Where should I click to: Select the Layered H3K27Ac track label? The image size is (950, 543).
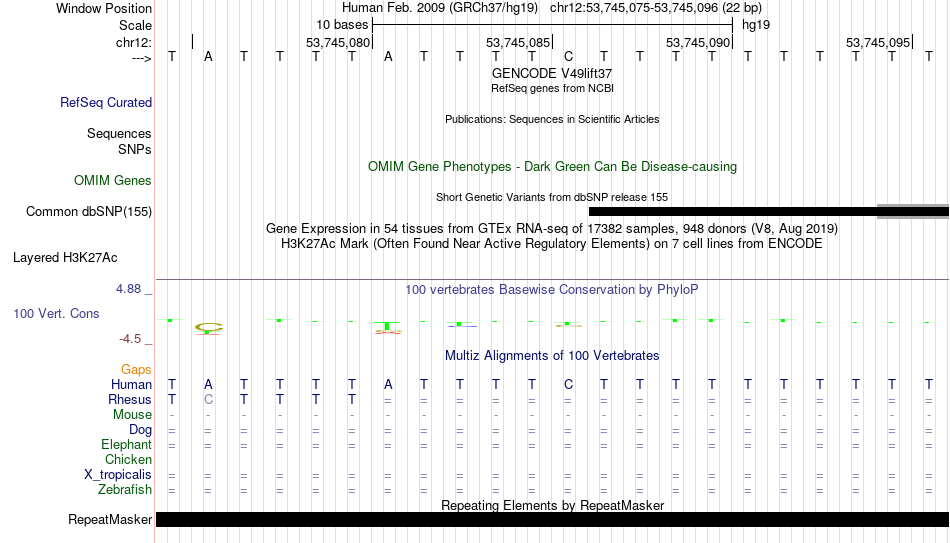(x=65, y=258)
